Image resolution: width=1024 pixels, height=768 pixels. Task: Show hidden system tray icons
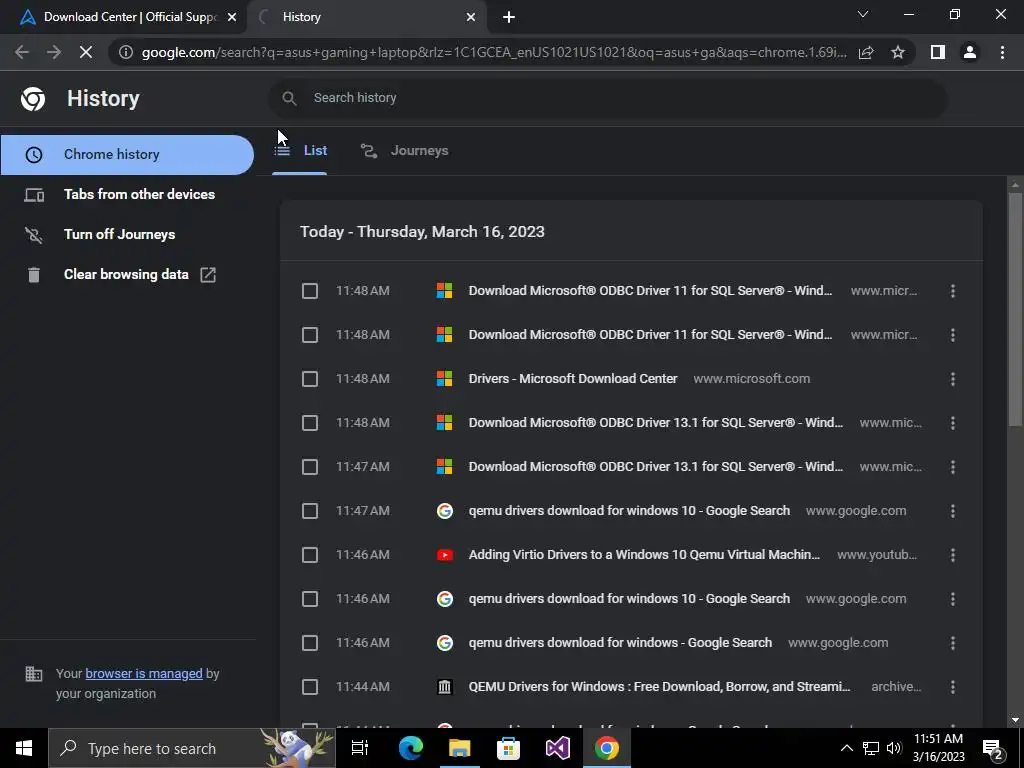846,748
